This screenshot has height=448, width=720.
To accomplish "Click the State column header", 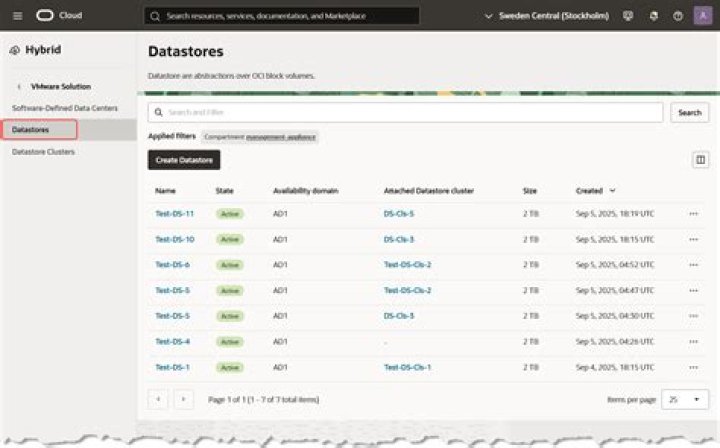I will 225,190.
